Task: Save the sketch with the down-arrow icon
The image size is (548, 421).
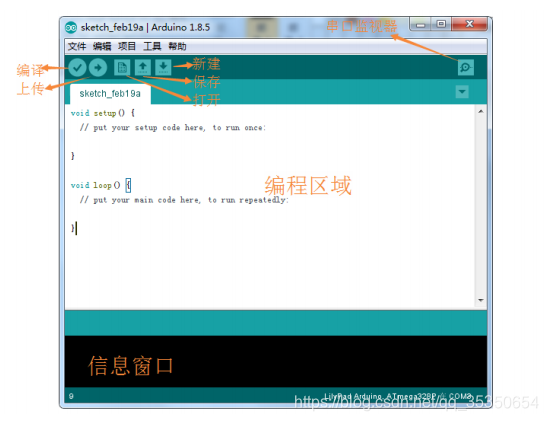Action: 163,67
